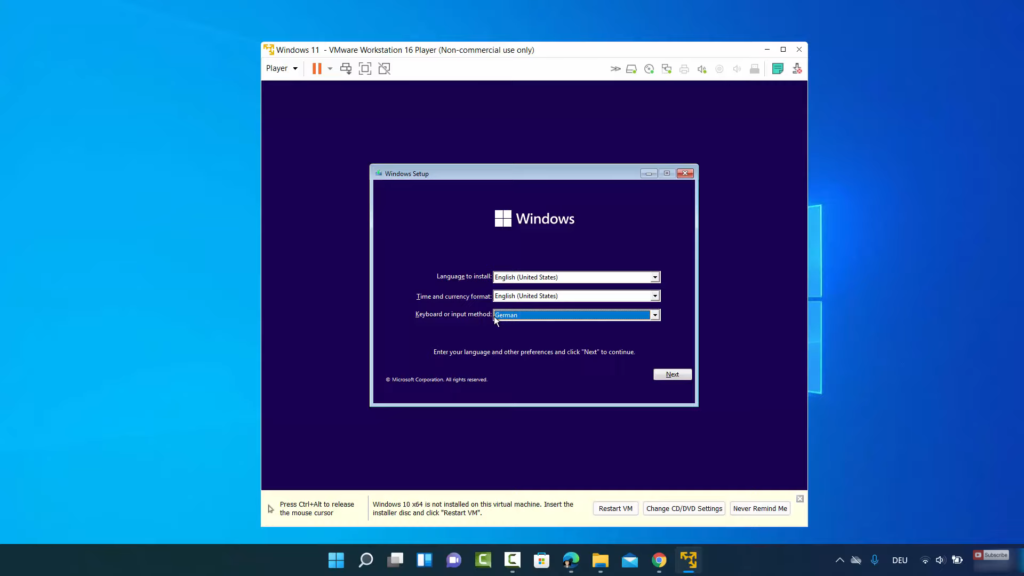This screenshot has height=576, width=1024.
Task: Open Keyboard or input method dropdown
Action: click(x=655, y=315)
